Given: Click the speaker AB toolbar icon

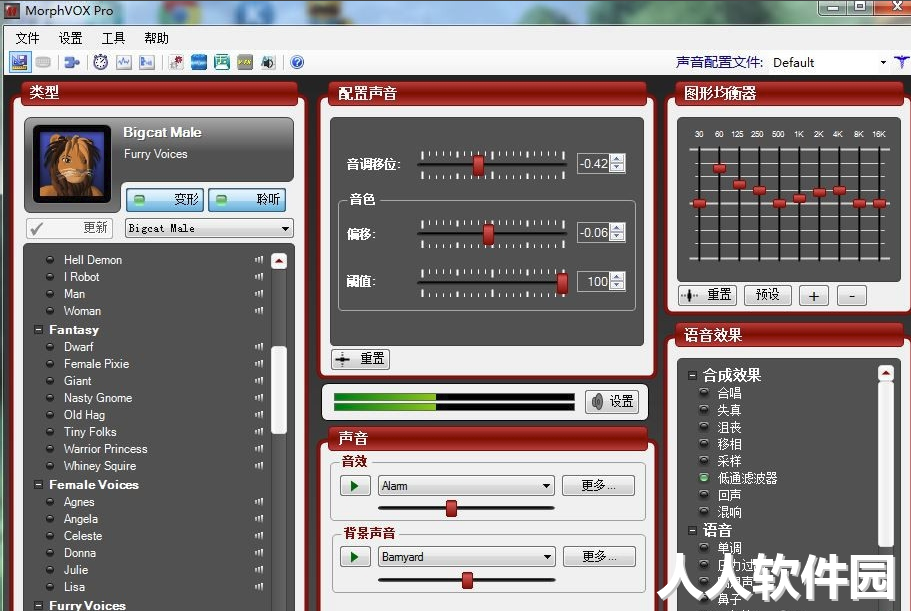Looking at the screenshot, I should click(268, 62).
